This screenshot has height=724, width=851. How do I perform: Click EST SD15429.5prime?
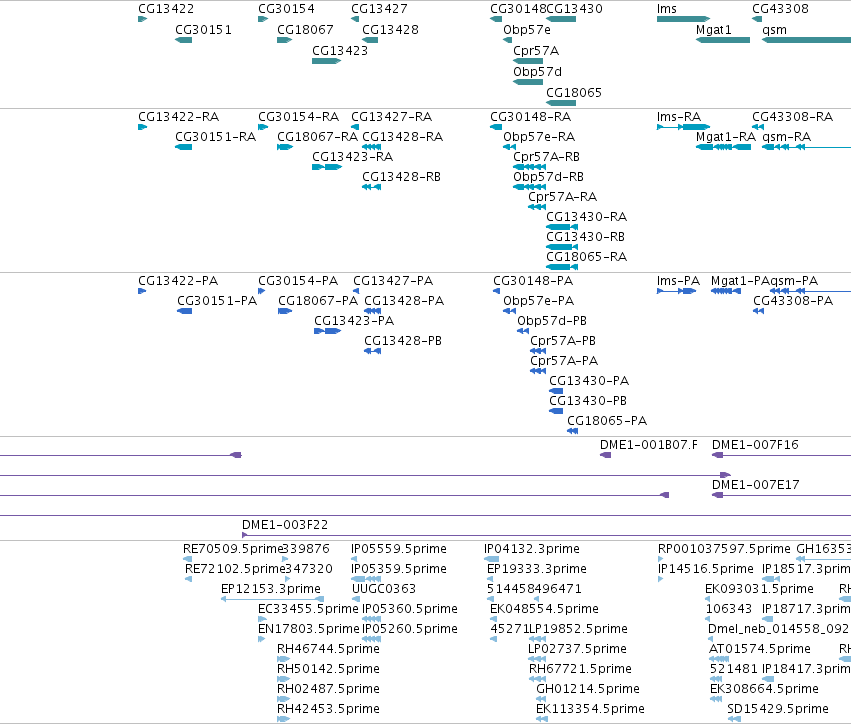[734, 719]
